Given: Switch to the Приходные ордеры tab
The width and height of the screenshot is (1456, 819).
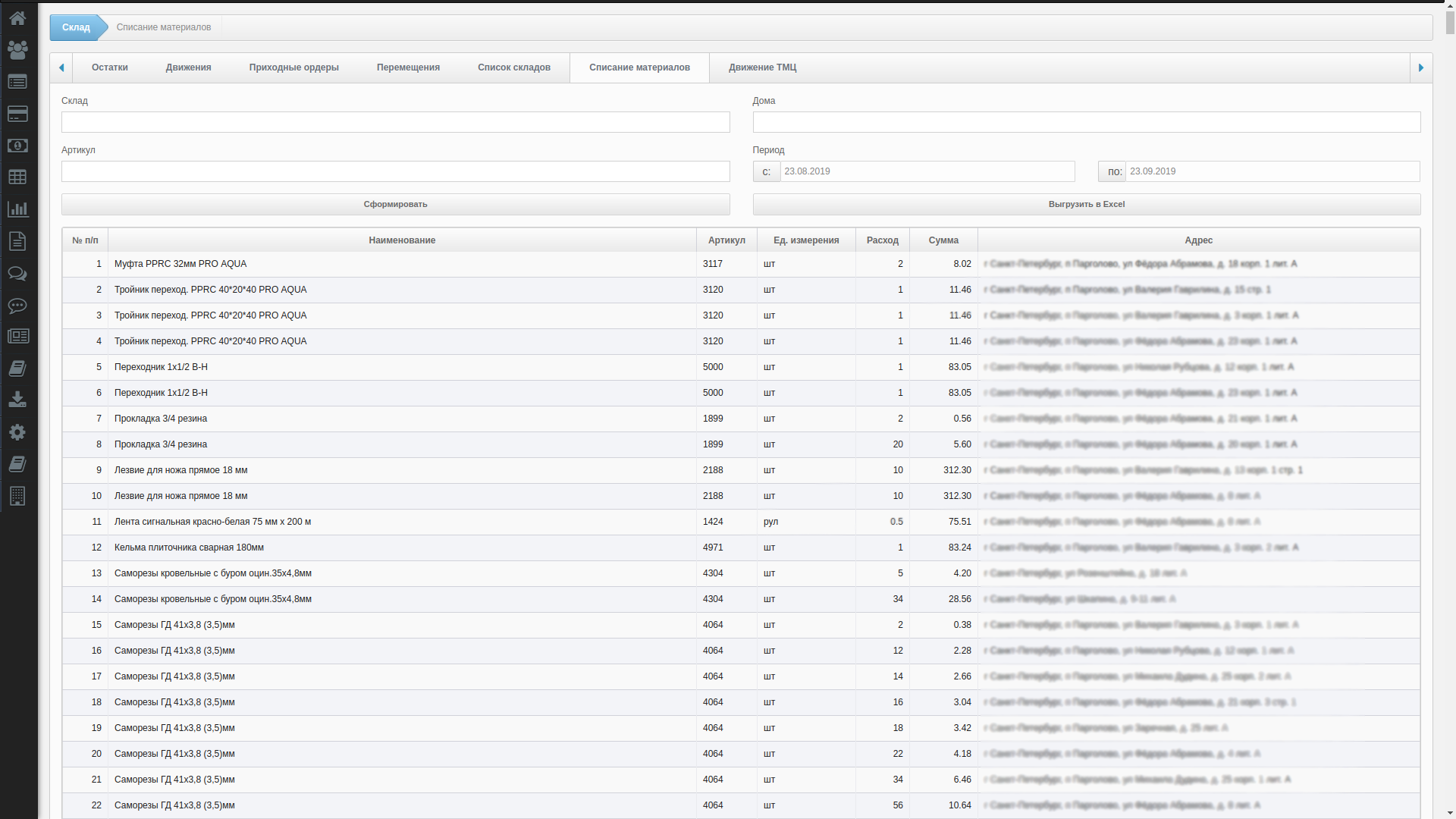Looking at the screenshot, I should pos(293,67).
